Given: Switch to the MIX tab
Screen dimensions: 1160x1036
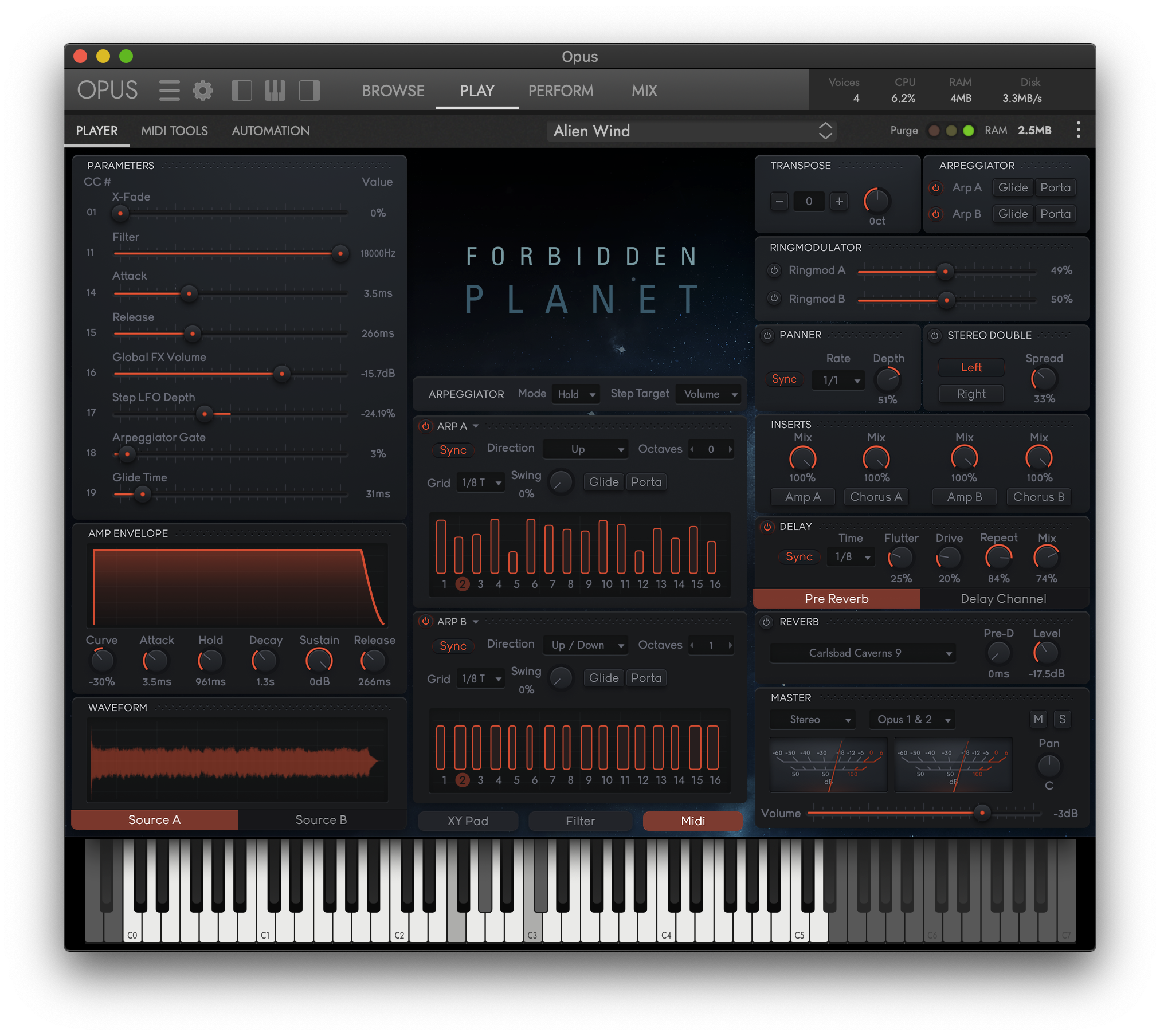Looking at the screenshot, I should [x=644, y=91].
